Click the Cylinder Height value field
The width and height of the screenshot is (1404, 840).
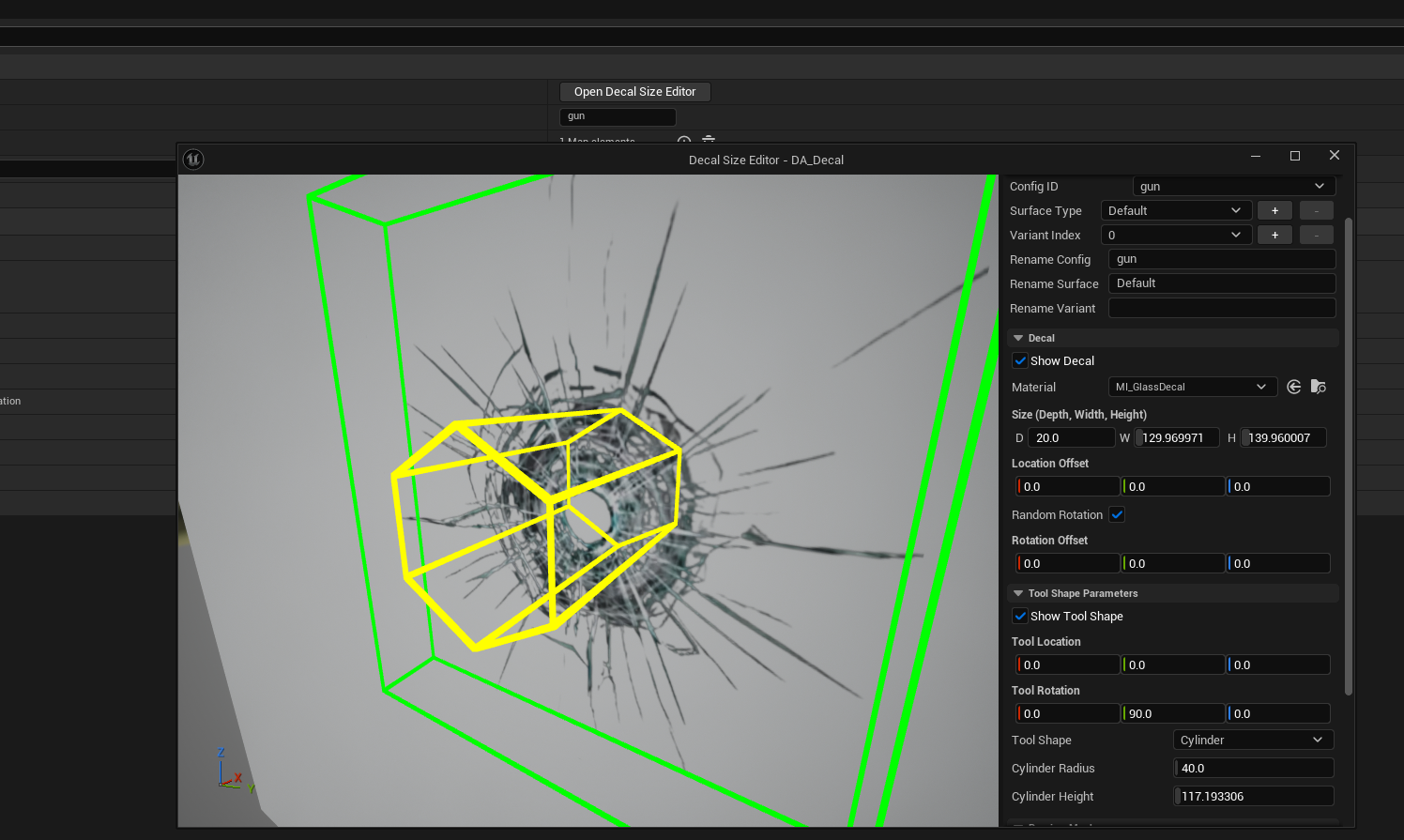(1253, 797)
